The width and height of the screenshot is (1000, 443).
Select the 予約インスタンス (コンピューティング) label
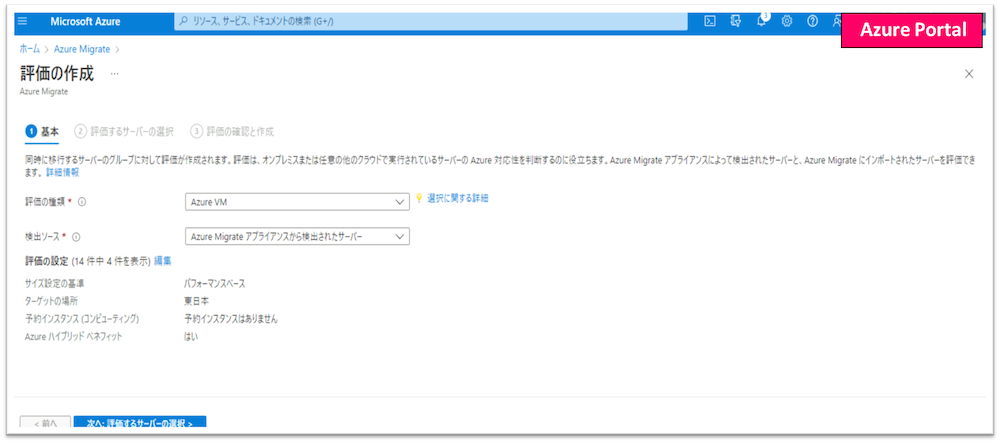coord(82,319)
